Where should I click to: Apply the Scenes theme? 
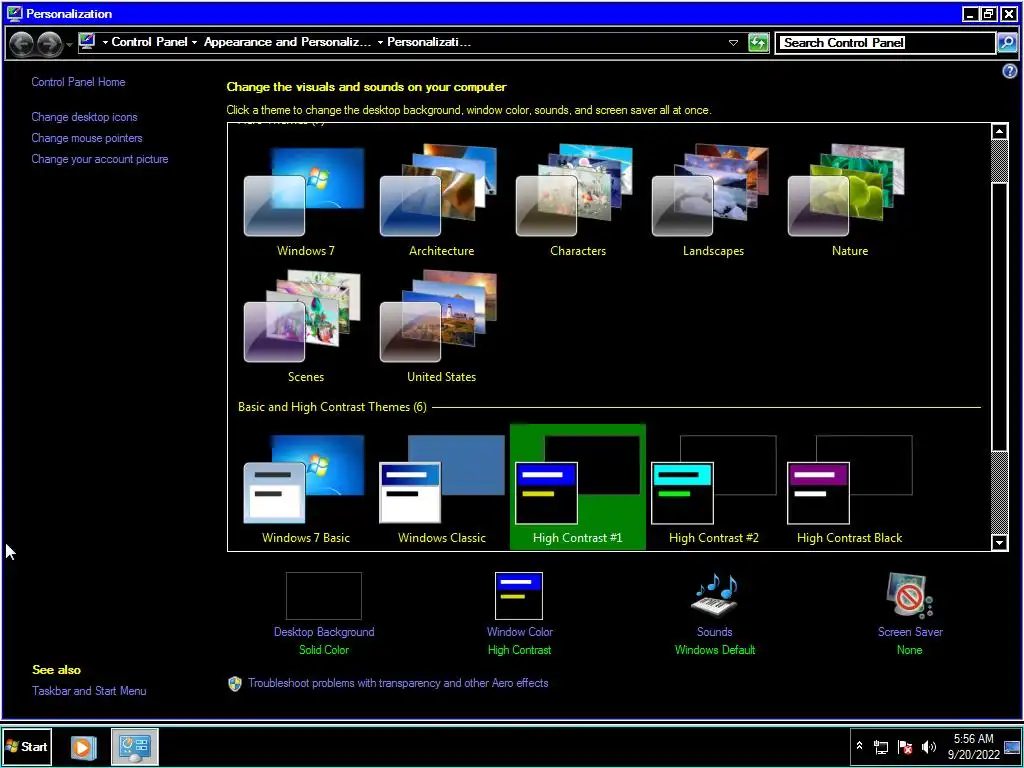coord(305,327)
